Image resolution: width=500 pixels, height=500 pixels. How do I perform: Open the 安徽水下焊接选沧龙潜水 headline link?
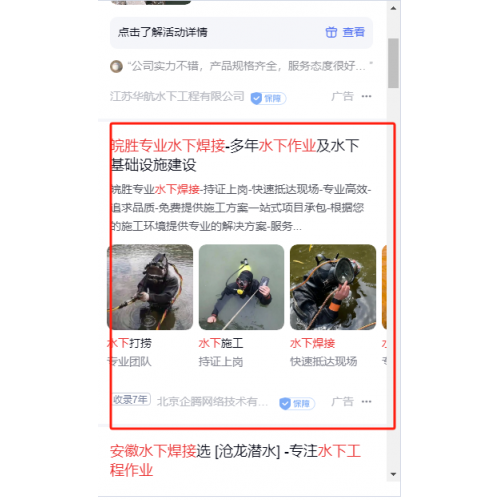point(235,460)
